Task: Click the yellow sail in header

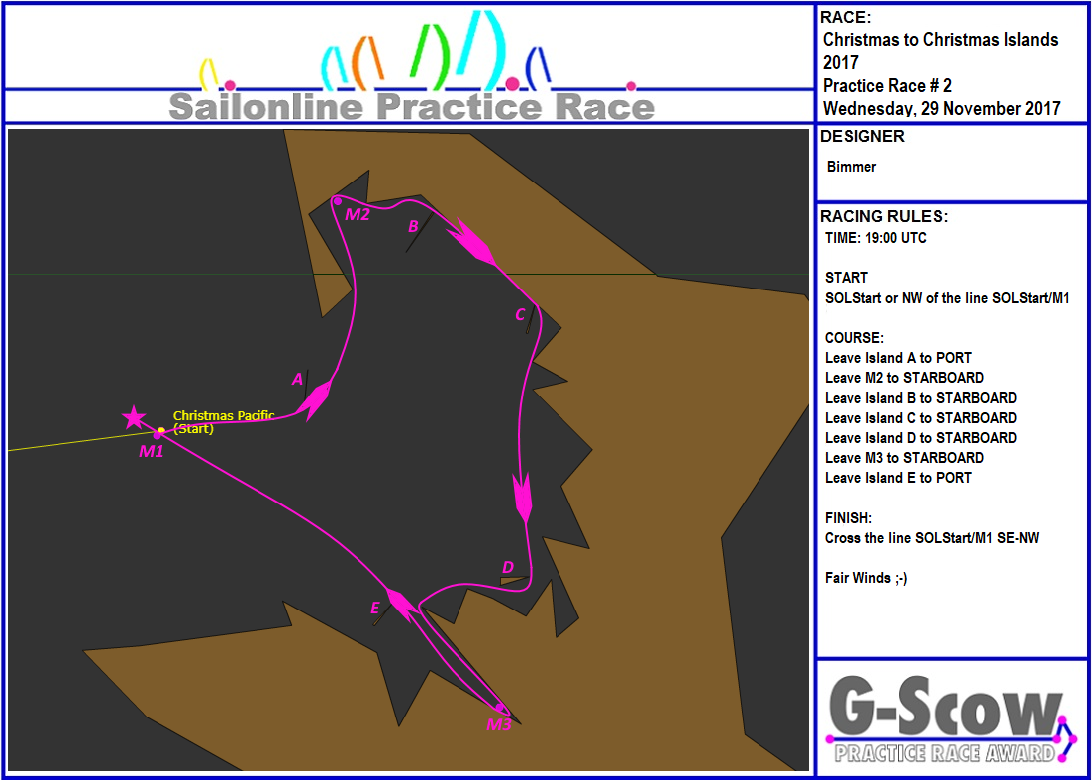Action: click(209, 74)
